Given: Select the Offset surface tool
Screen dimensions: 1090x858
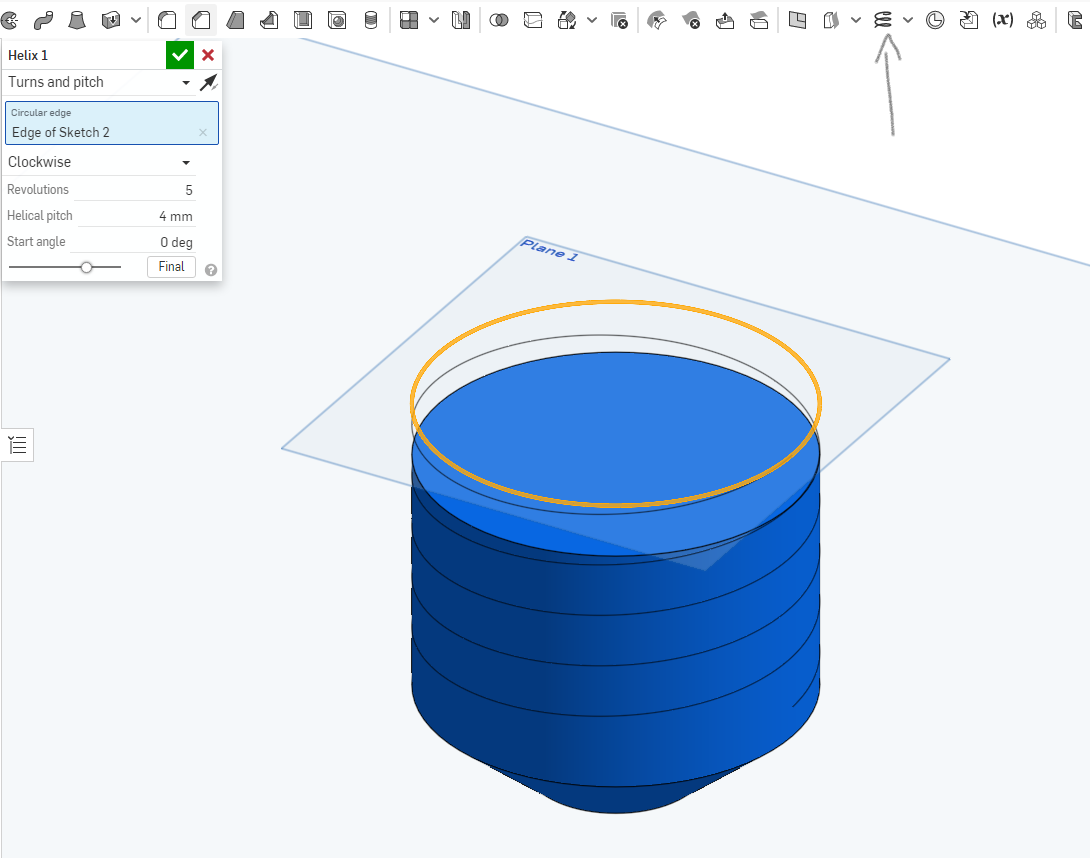Looking at the screenshot, I should pyautogui.click(x=831, y=20).
